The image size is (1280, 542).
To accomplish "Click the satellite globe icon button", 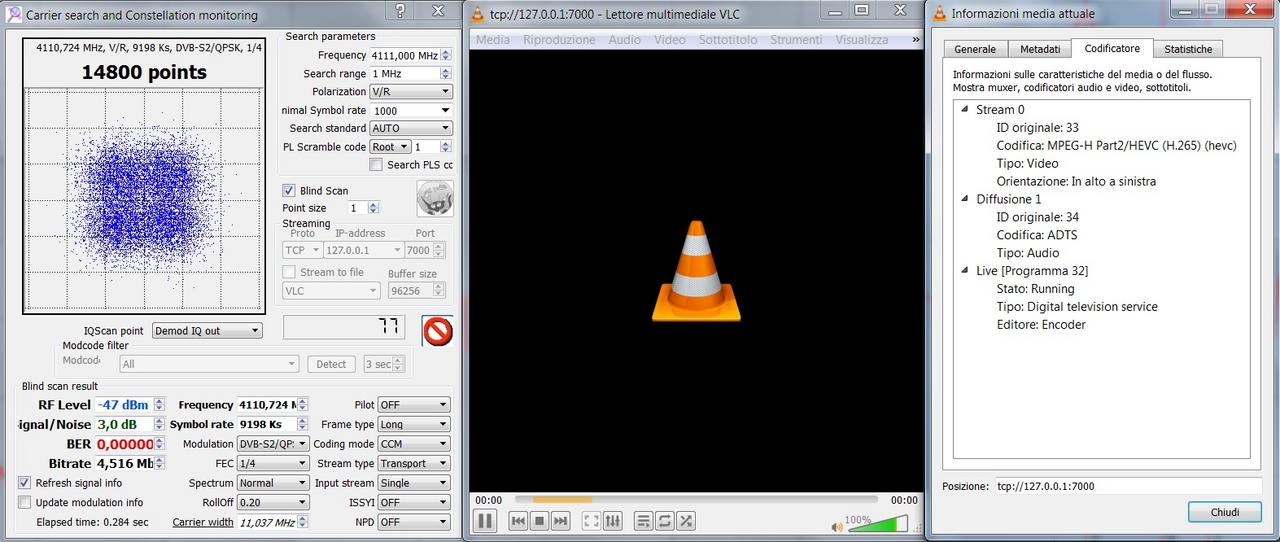I will 435,198.
